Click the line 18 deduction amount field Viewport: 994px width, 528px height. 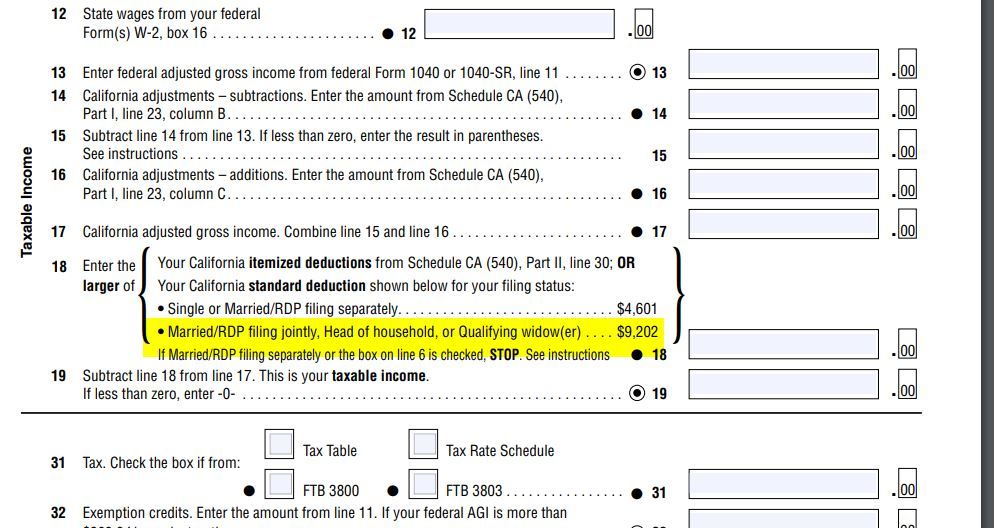pyautogui.click(x=784, y=344)
